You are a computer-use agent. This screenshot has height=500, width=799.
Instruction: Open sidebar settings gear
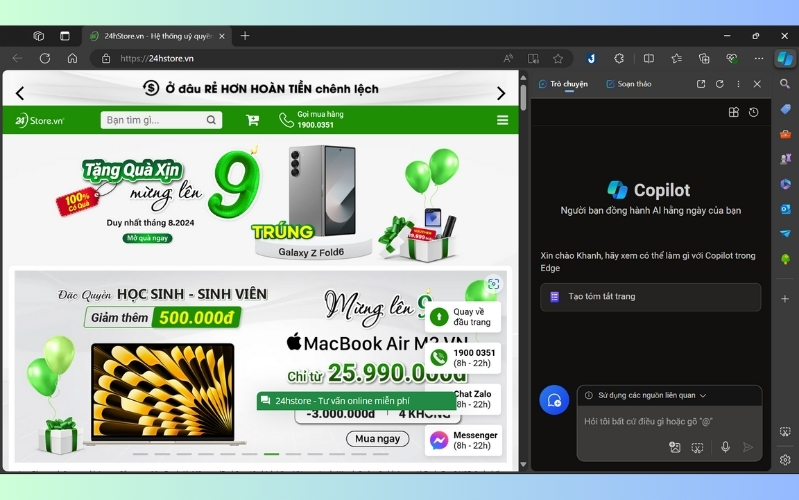coord(785,460)
